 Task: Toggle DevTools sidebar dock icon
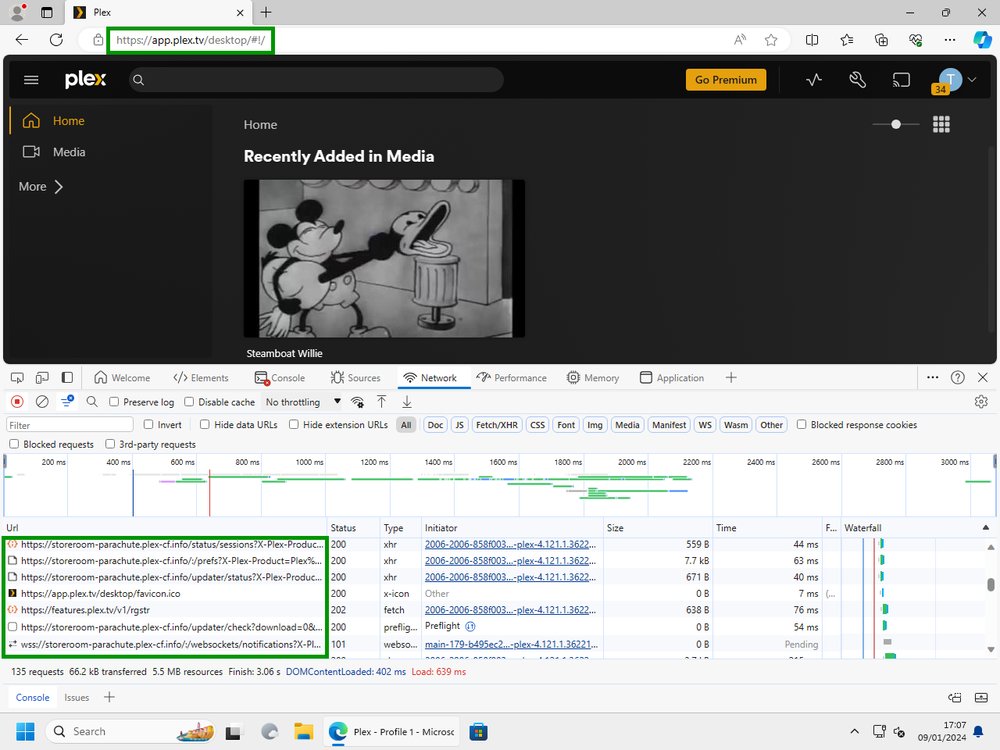pos(67,378)
